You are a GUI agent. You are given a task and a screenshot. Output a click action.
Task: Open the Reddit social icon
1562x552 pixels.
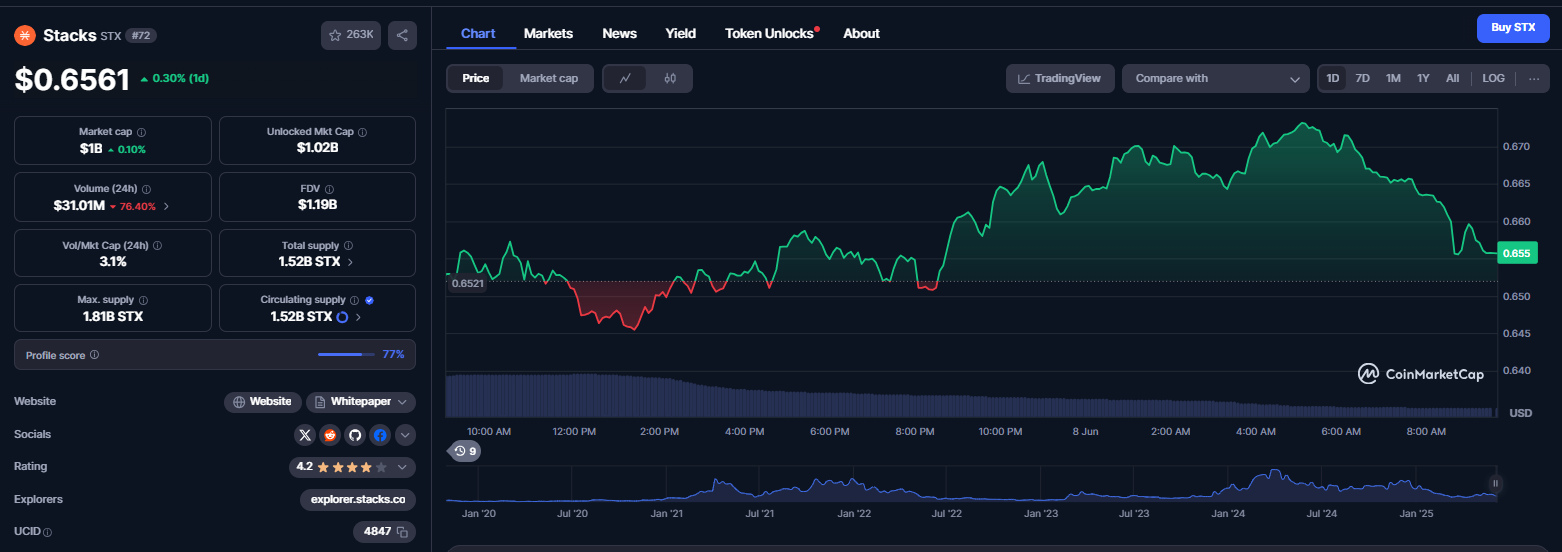pyautogui.click(x=330, y=435)
